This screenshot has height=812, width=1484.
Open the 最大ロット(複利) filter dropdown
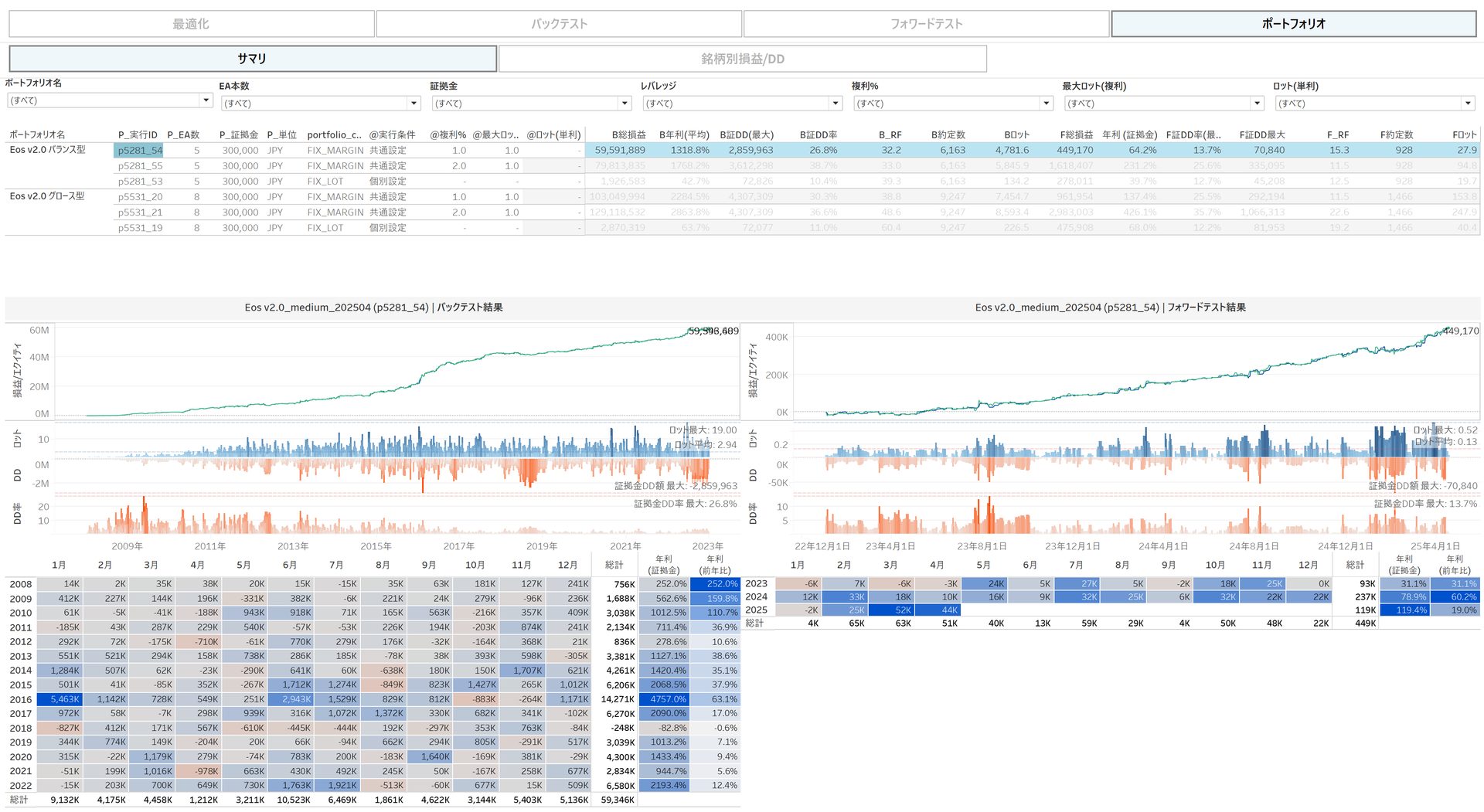click(1257, 104)
